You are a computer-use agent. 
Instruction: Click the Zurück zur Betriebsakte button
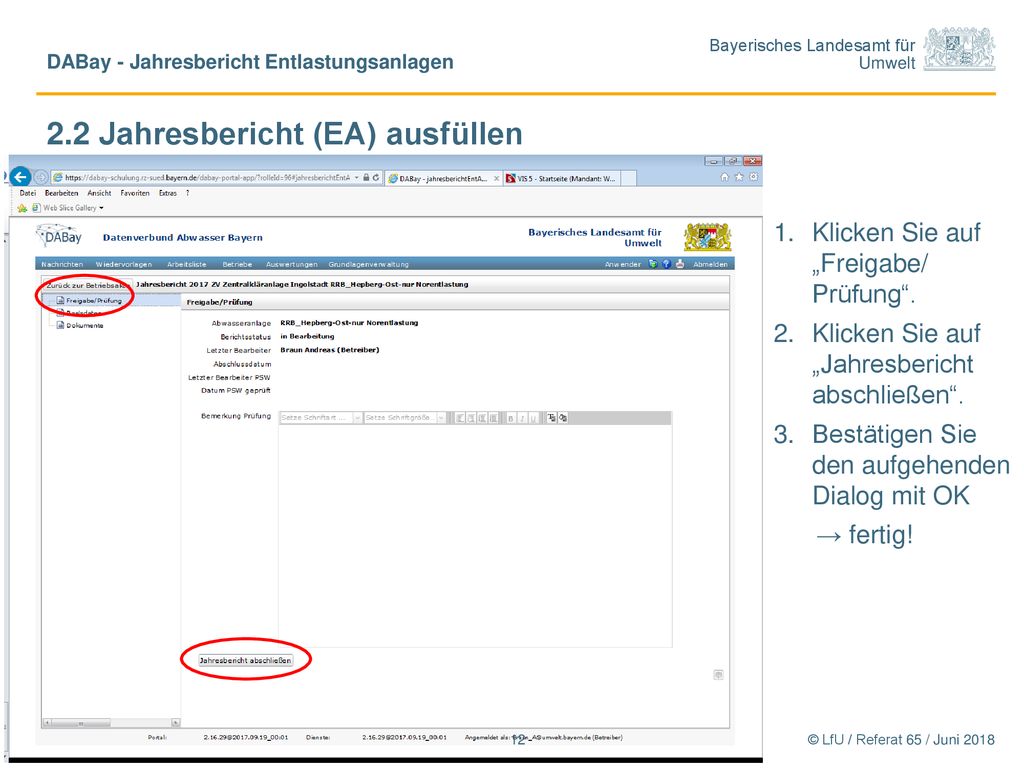pyautogui.click(x=86, y=285)
